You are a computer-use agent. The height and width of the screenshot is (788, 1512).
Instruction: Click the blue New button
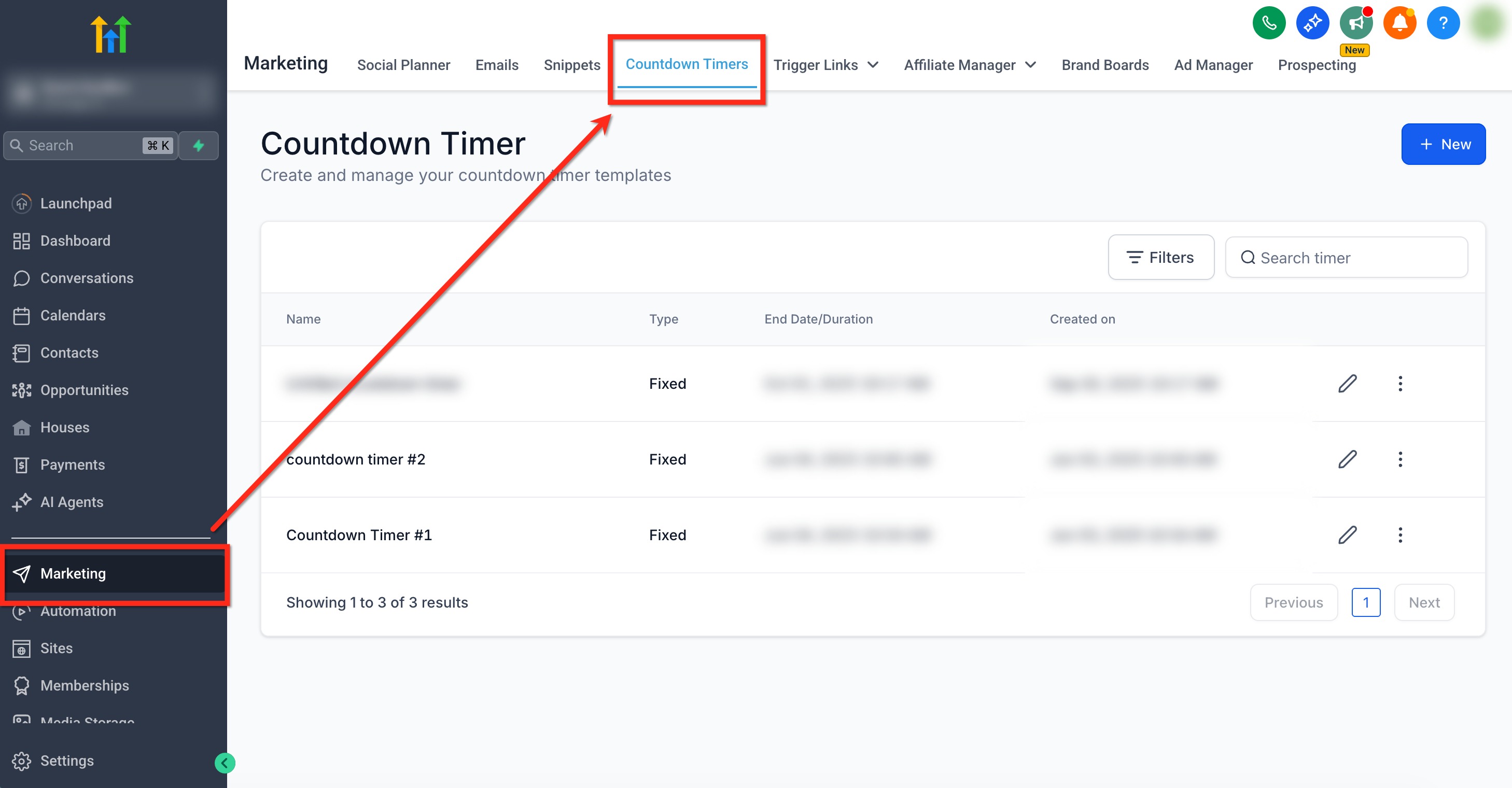1443,144
